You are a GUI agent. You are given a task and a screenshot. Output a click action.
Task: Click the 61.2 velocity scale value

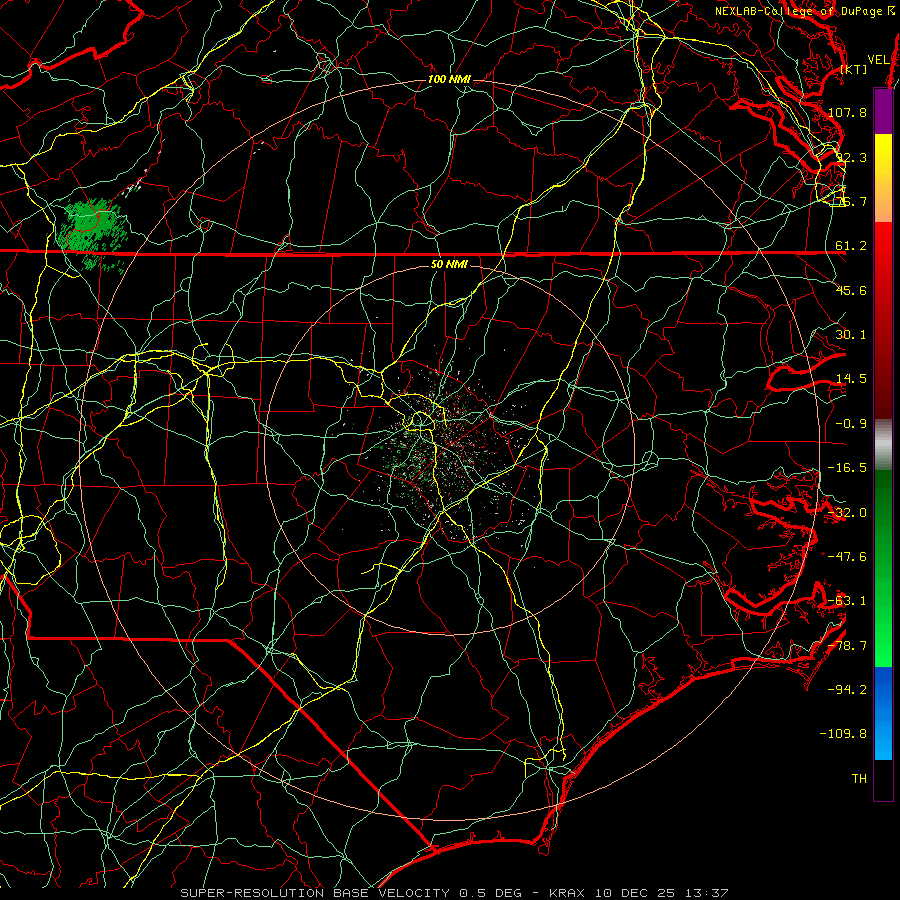pyautogui.click(x=851, y=246)
